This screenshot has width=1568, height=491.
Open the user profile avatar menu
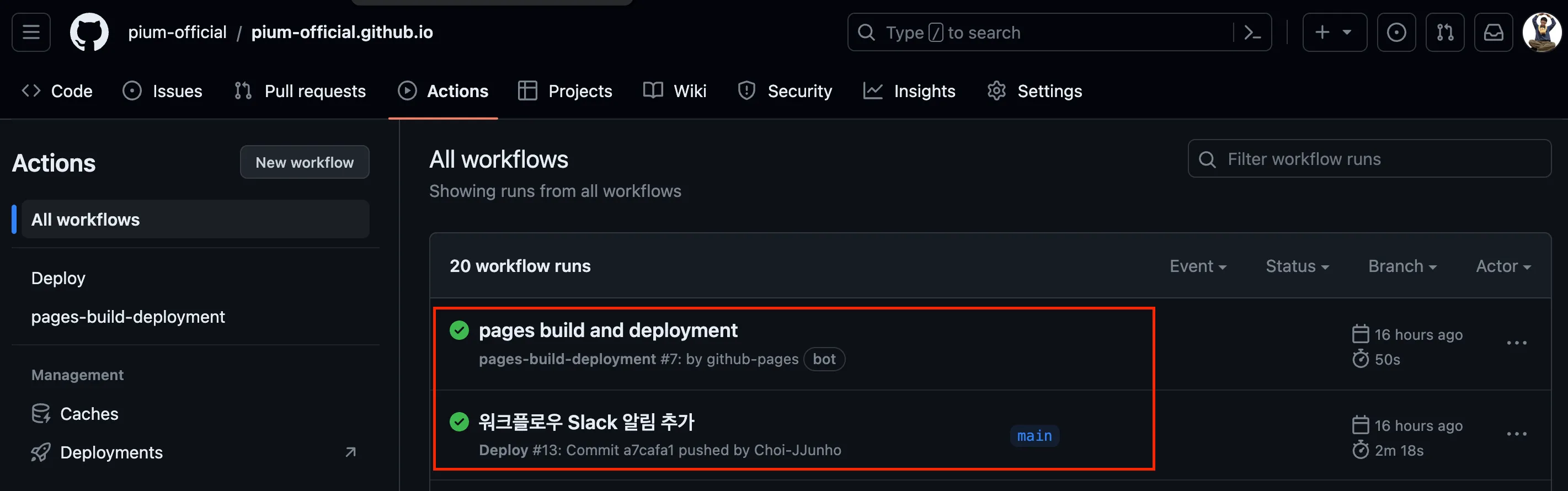point(1541,32)
